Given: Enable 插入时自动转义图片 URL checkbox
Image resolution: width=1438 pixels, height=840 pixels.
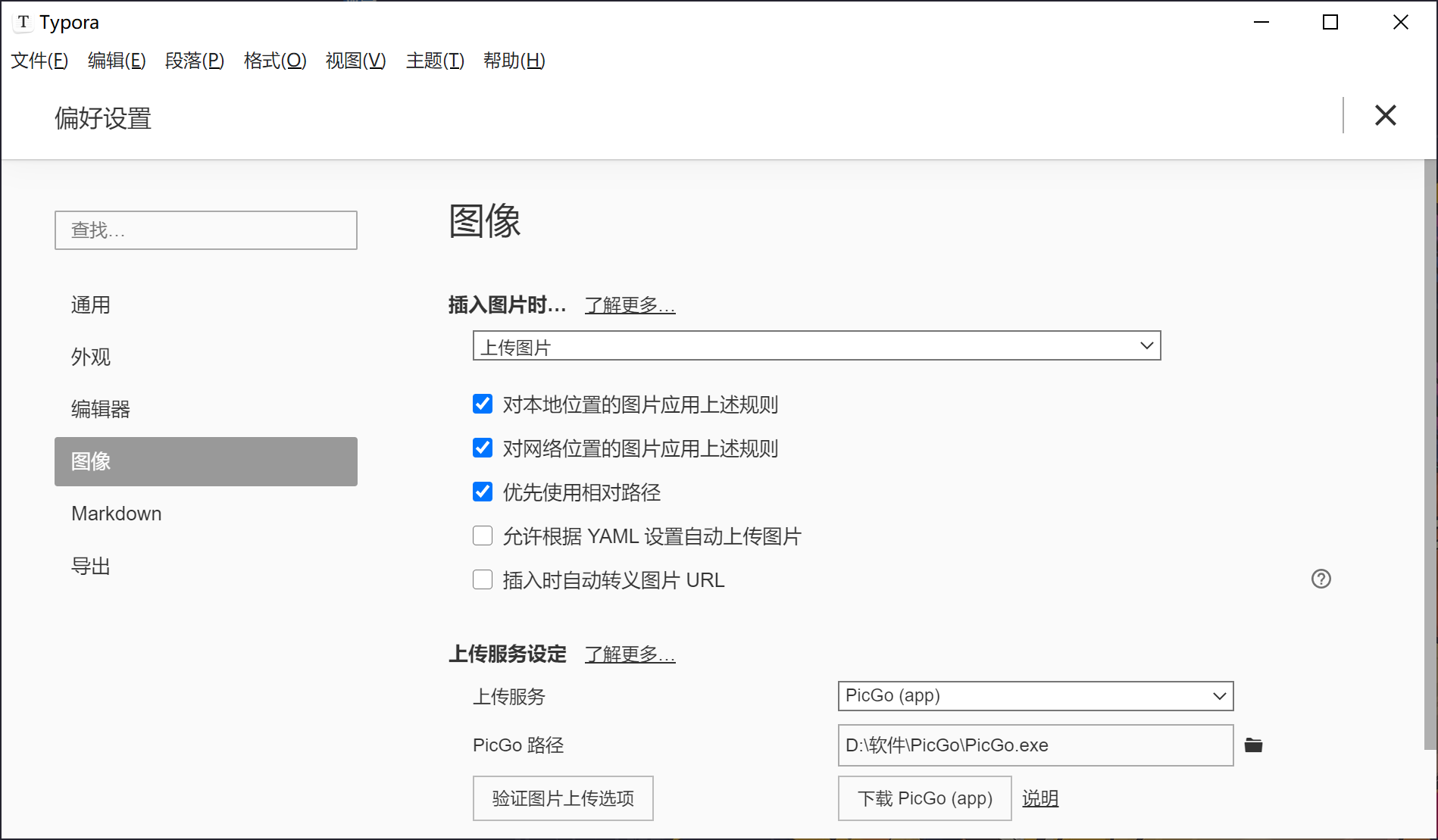Looking at the screenshot, I should point(483,580).
